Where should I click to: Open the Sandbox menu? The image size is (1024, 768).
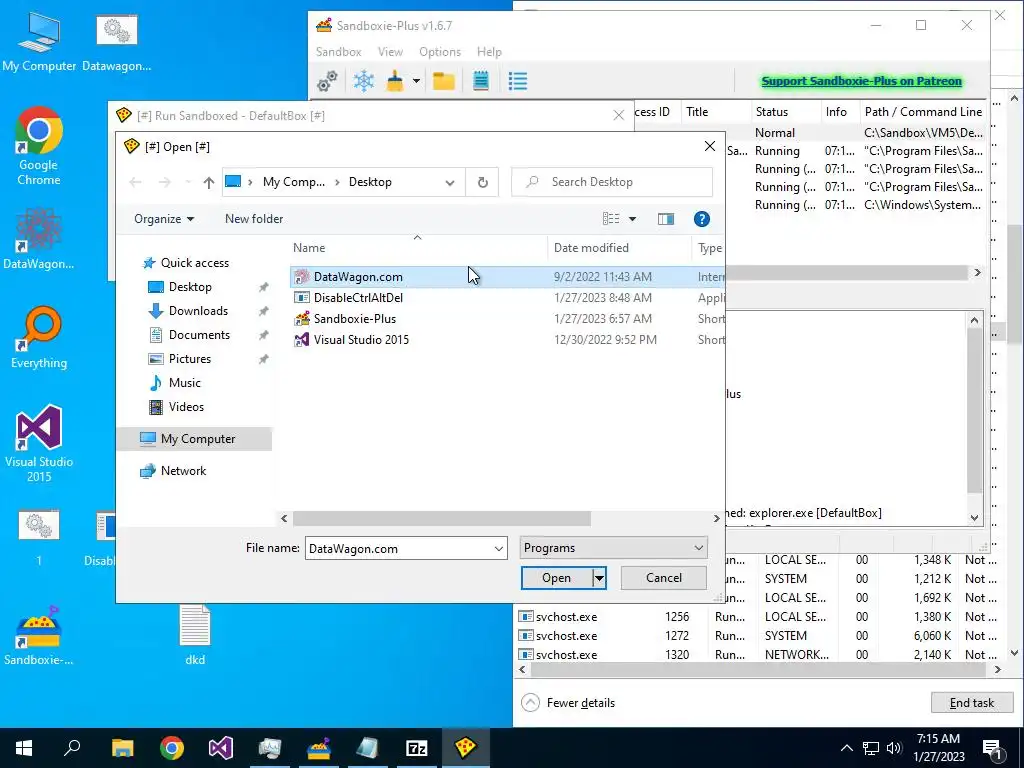pyautogui.click(x=338, y=52)
